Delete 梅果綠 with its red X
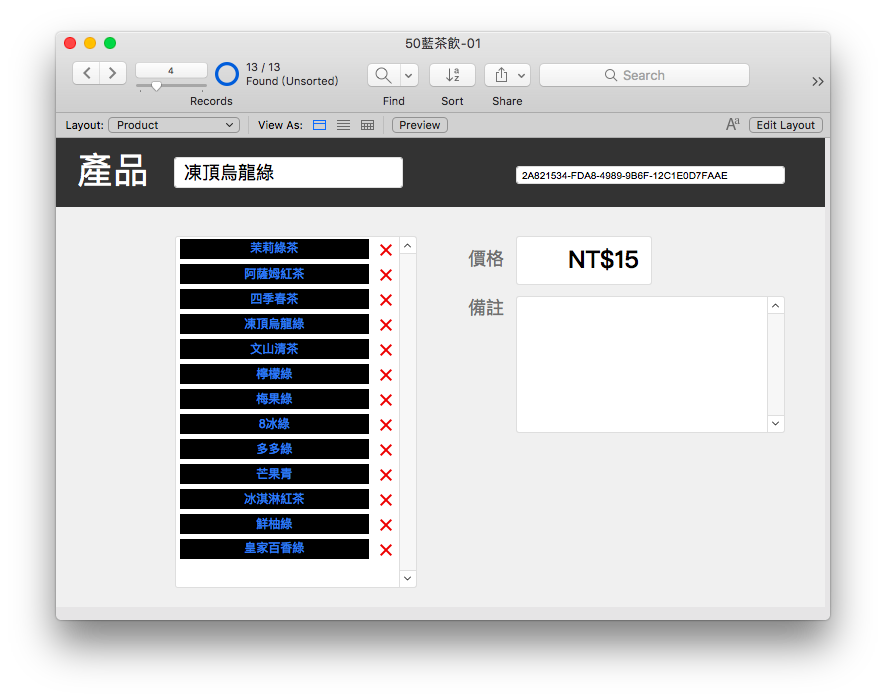886x700 pixels. point(386,400)
